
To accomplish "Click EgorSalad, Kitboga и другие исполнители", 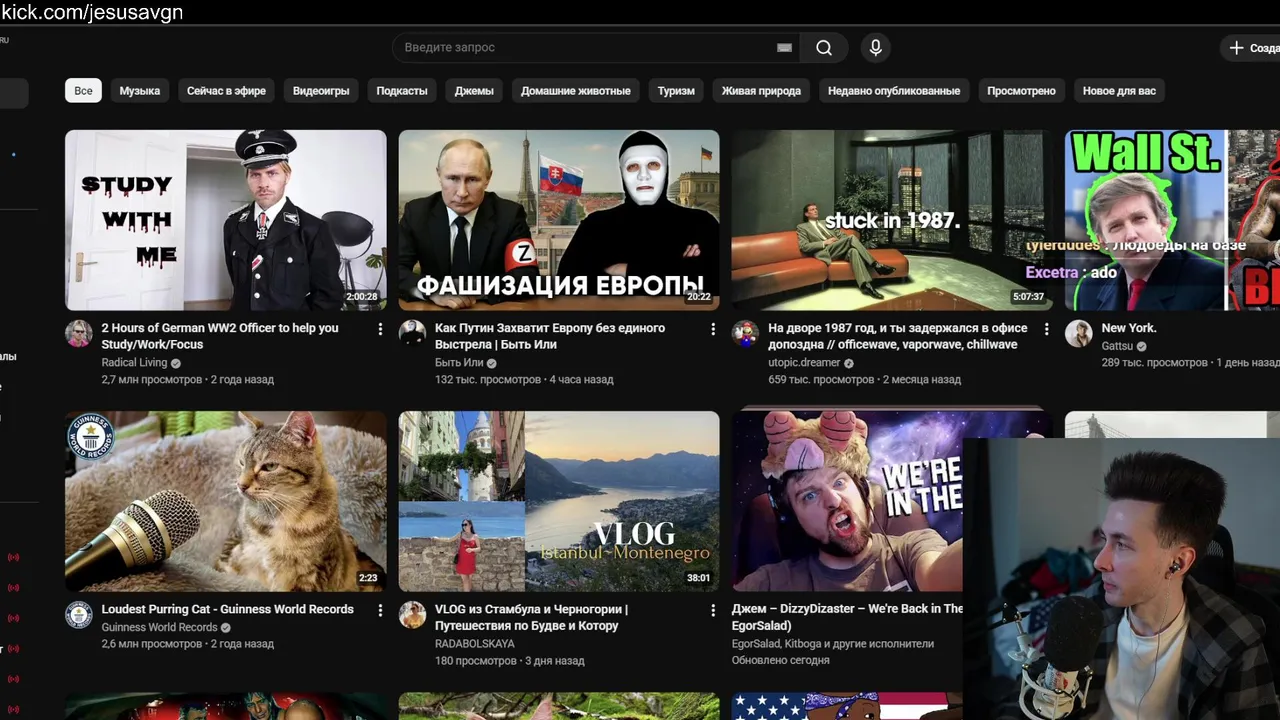I will 833,644.
